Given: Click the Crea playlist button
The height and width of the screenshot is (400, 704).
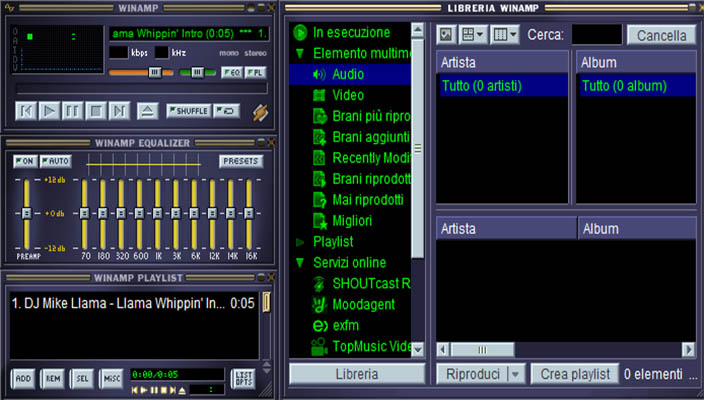Looking at the screenshot, I should pos(574,374).
